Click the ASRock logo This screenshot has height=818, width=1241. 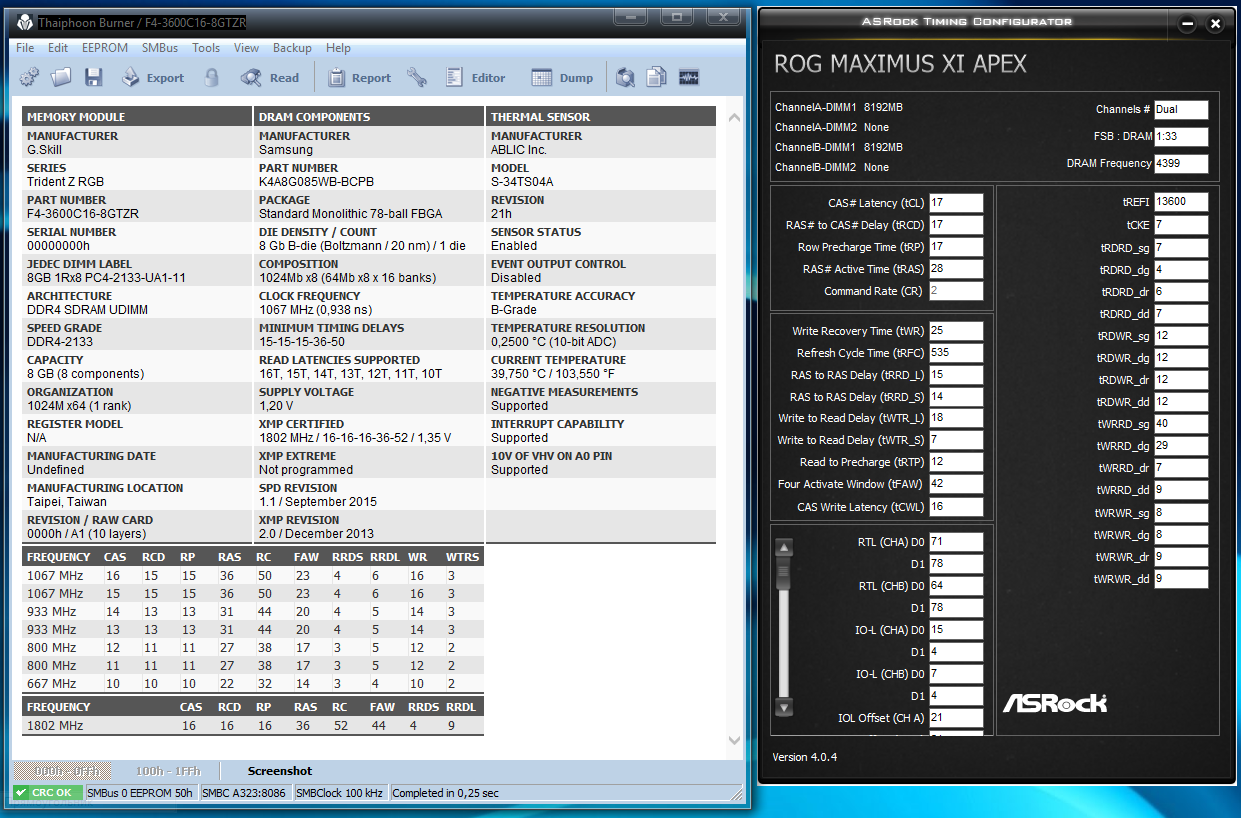tap(1054, 702)
